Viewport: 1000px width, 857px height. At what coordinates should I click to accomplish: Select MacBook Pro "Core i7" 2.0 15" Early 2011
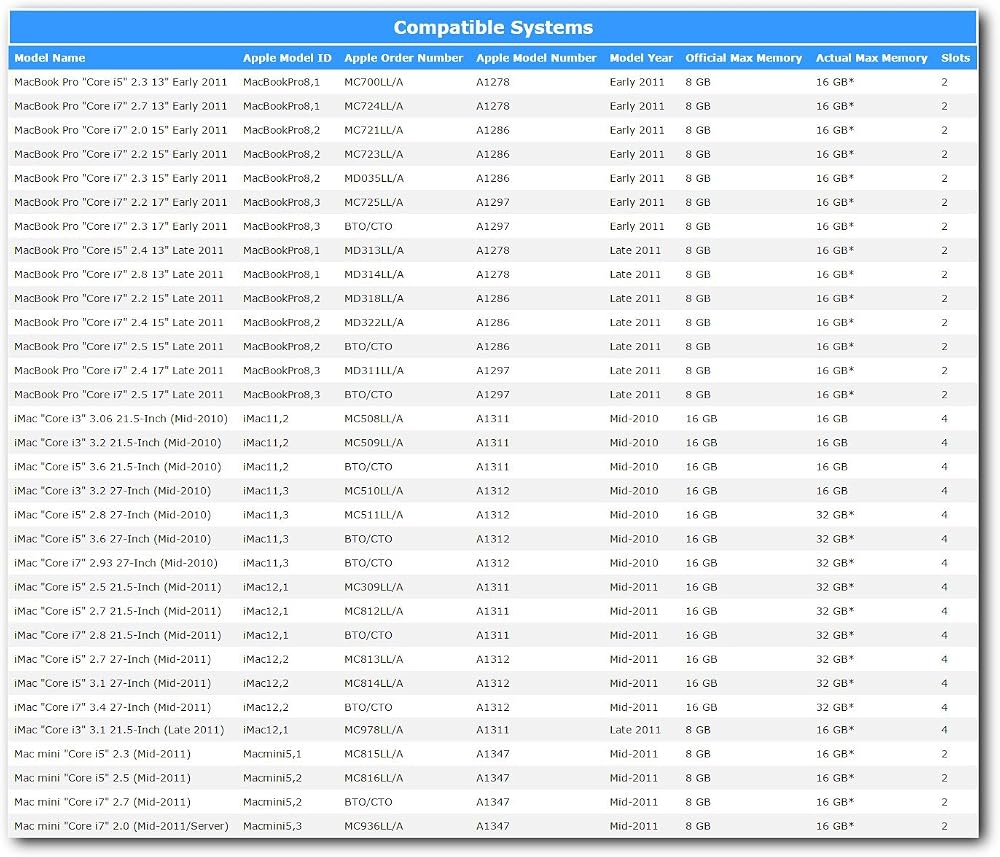(121, 130)
